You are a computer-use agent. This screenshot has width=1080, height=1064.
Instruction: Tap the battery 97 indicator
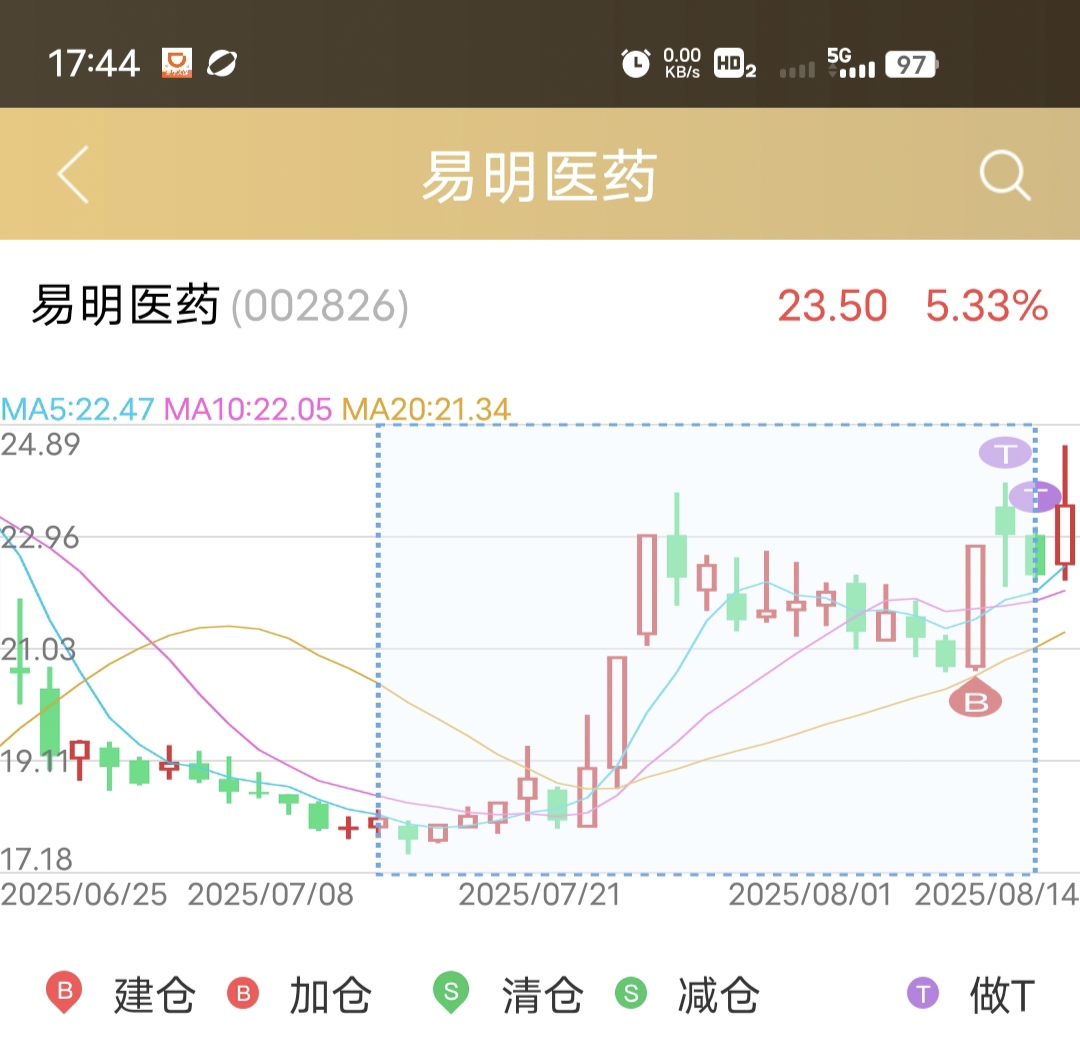[x=911, y=64]
